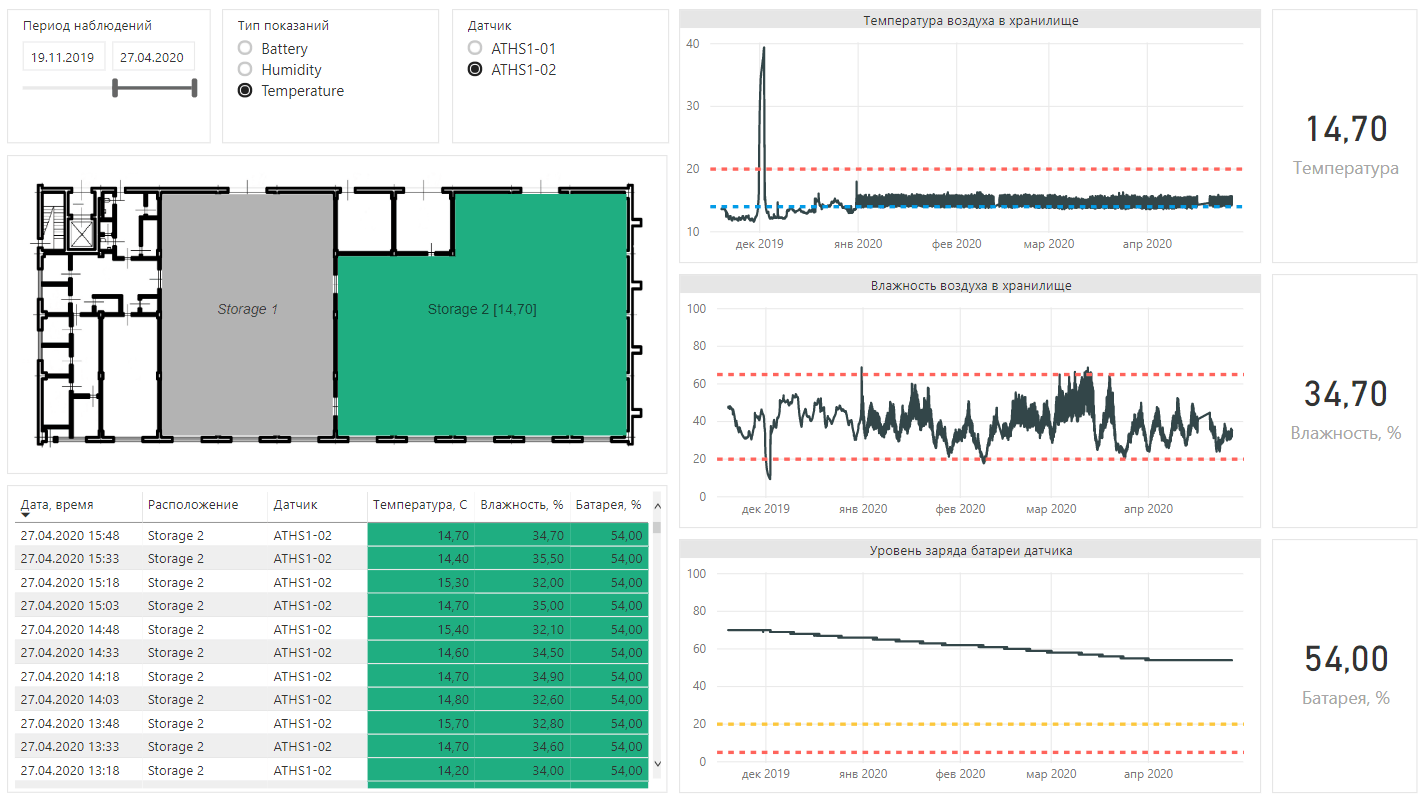1426x800 pixels.
Task: Choose the Temperature reading type
Action: coord(245,91)
